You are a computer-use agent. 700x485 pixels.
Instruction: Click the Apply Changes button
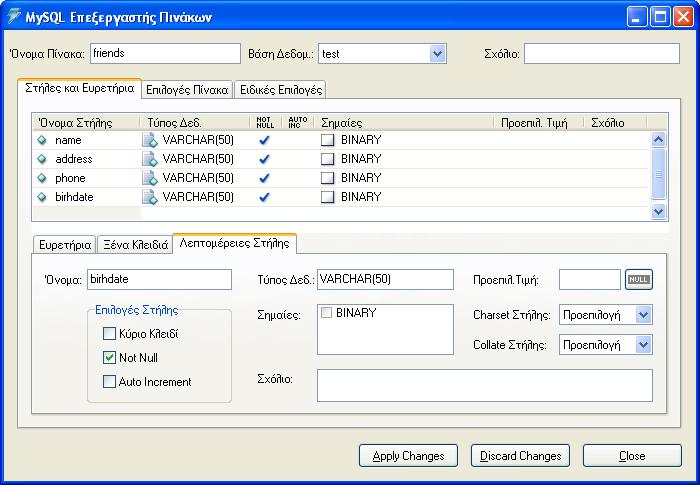(x=408, y=456)
